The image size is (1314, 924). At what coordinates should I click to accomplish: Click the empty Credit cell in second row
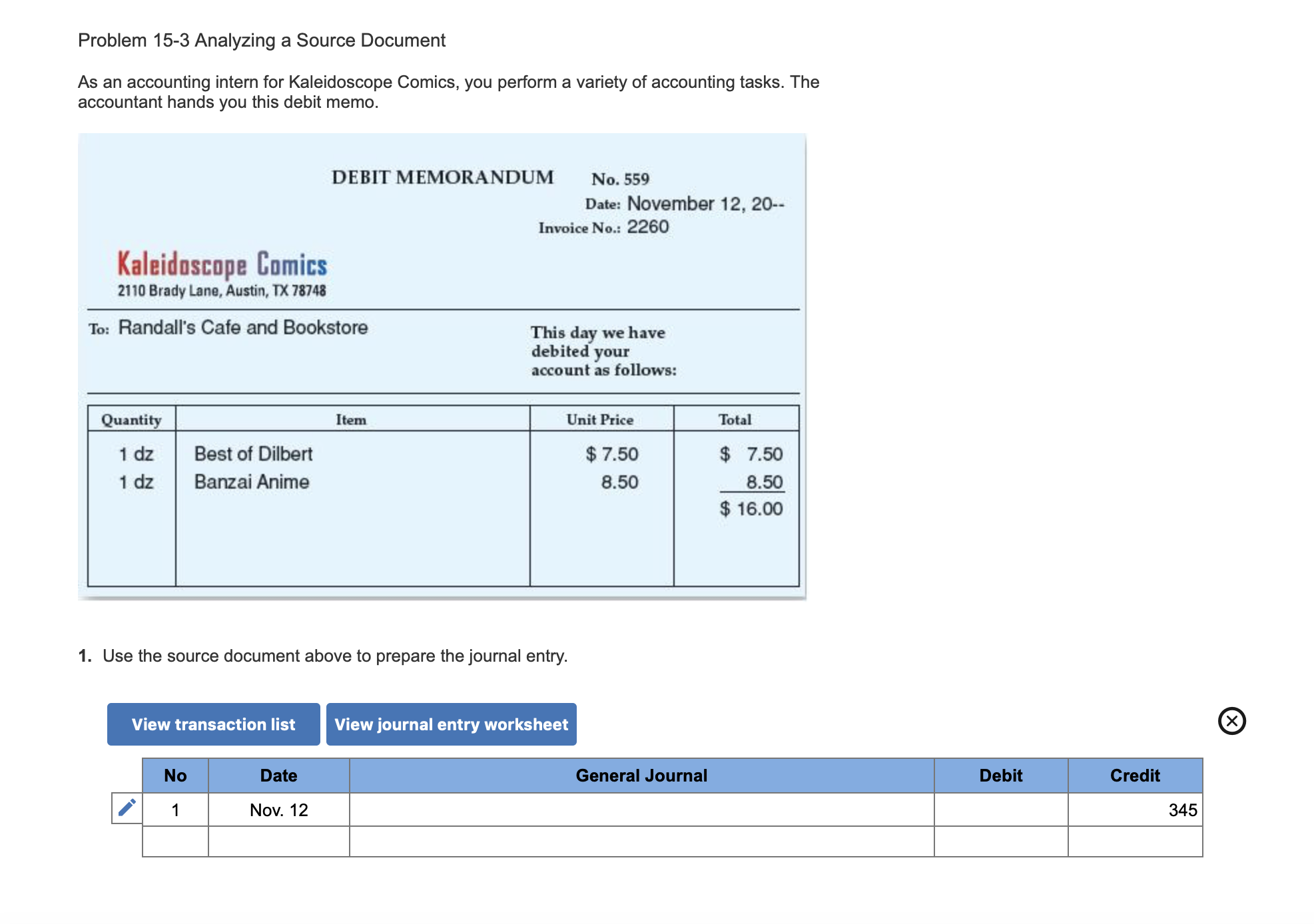coord(1135,842)
